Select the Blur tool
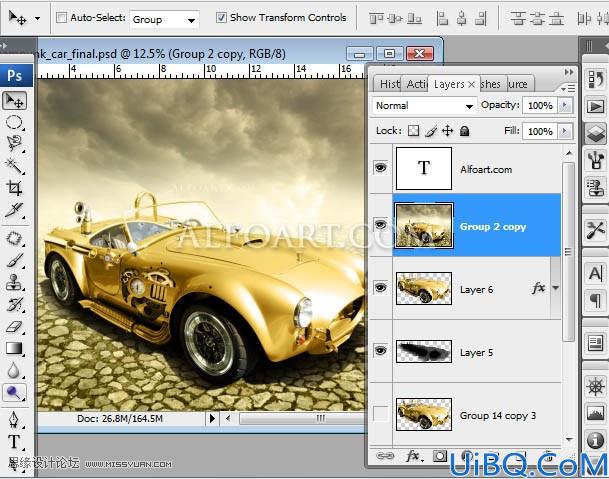The image size is (609, 479). click(x=15, y=371)
